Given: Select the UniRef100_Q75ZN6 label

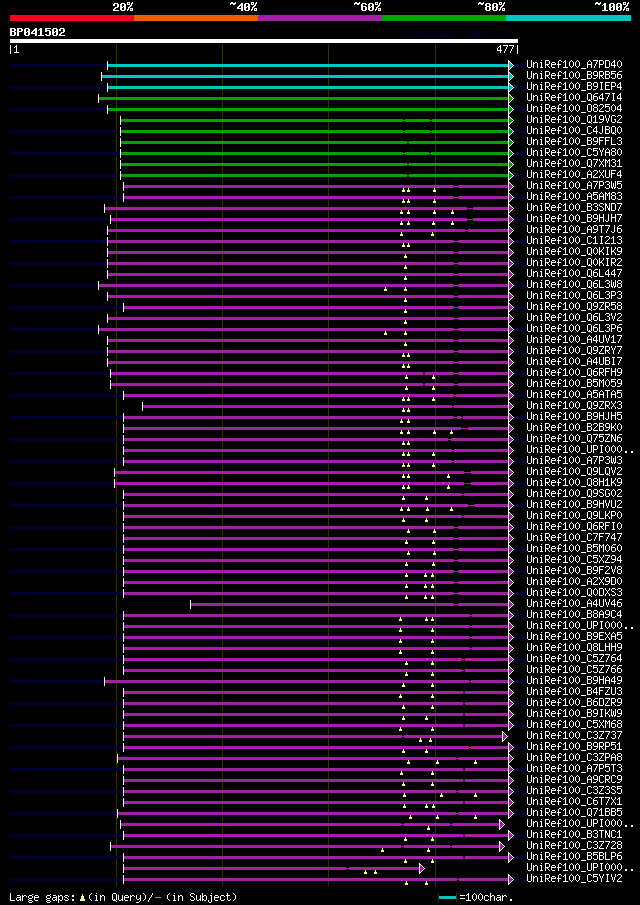Looking at the screenshot, I should [x=574, y=438].
